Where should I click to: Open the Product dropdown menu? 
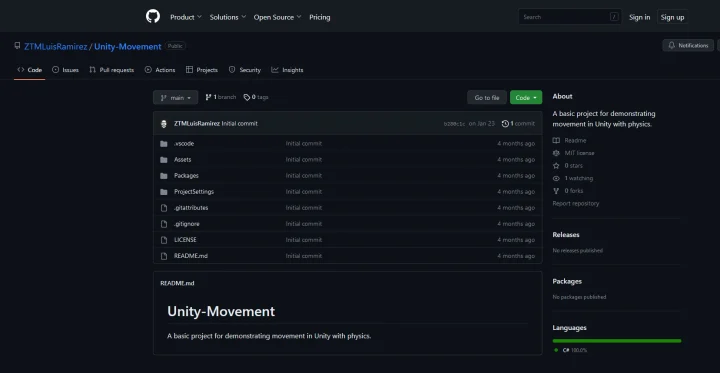(186, 17)
